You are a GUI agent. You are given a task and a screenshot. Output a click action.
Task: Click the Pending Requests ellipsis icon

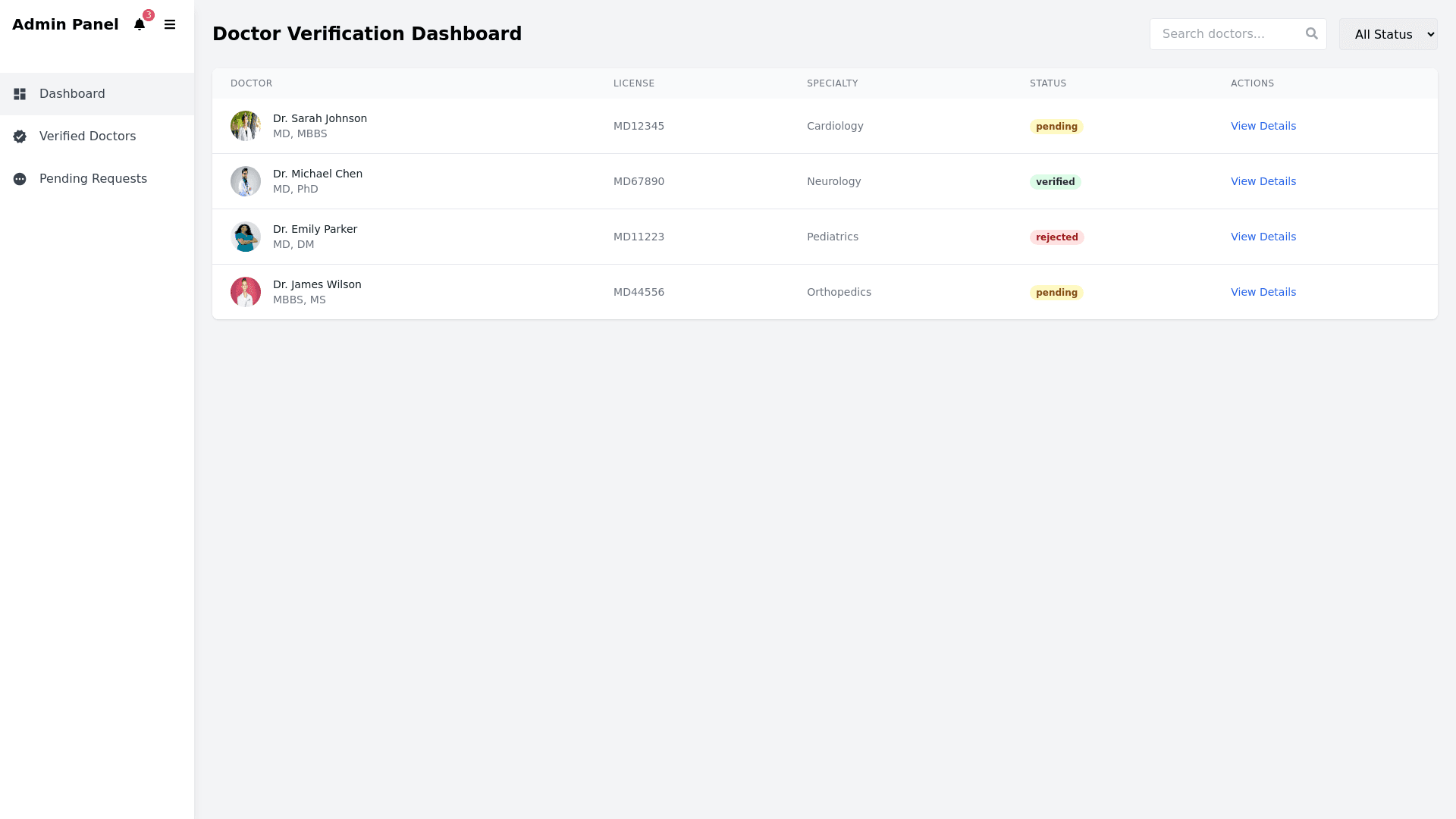20,179
